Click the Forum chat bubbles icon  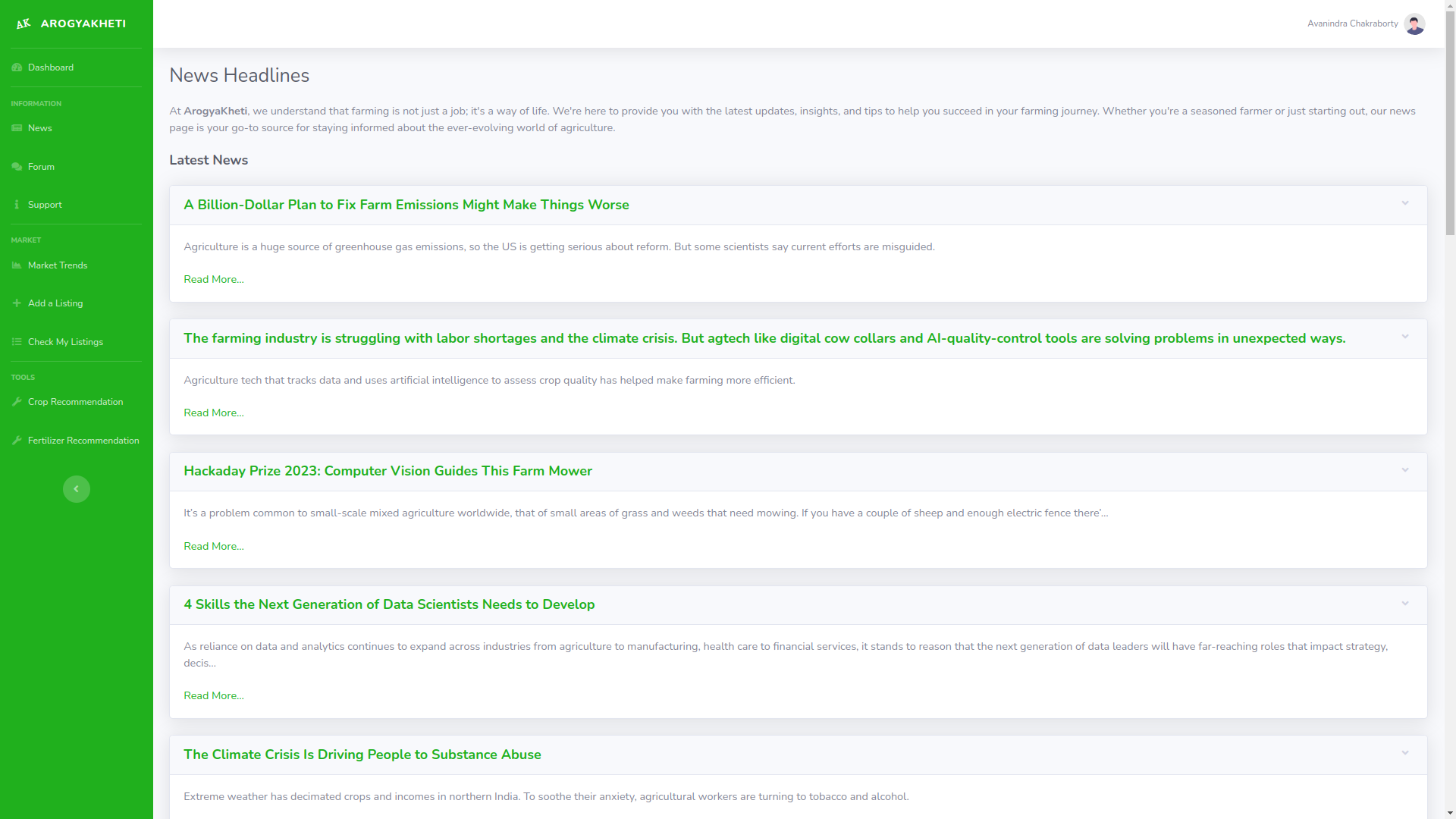click(x=17, y=167)
